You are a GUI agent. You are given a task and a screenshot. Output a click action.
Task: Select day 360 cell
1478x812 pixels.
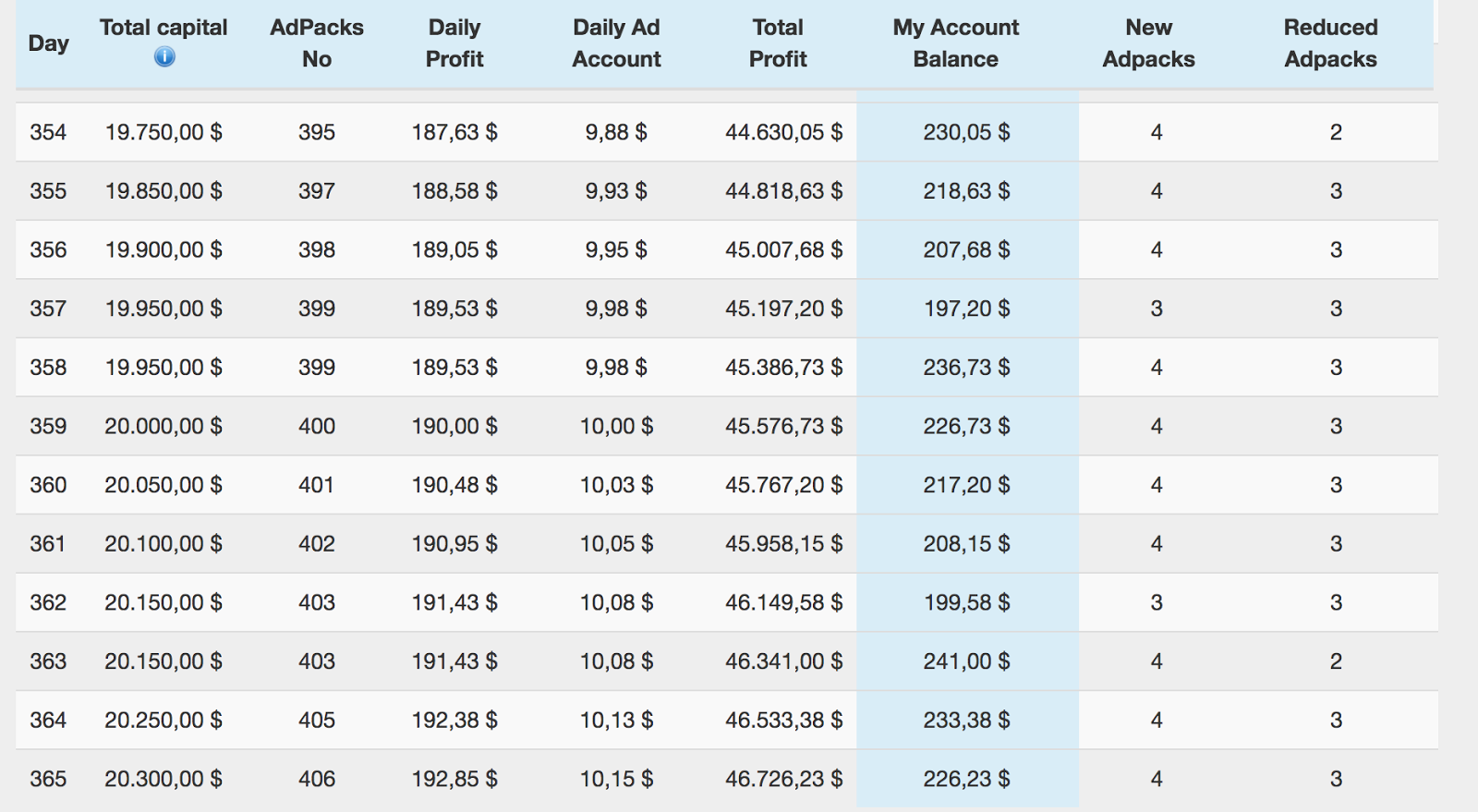48,485
